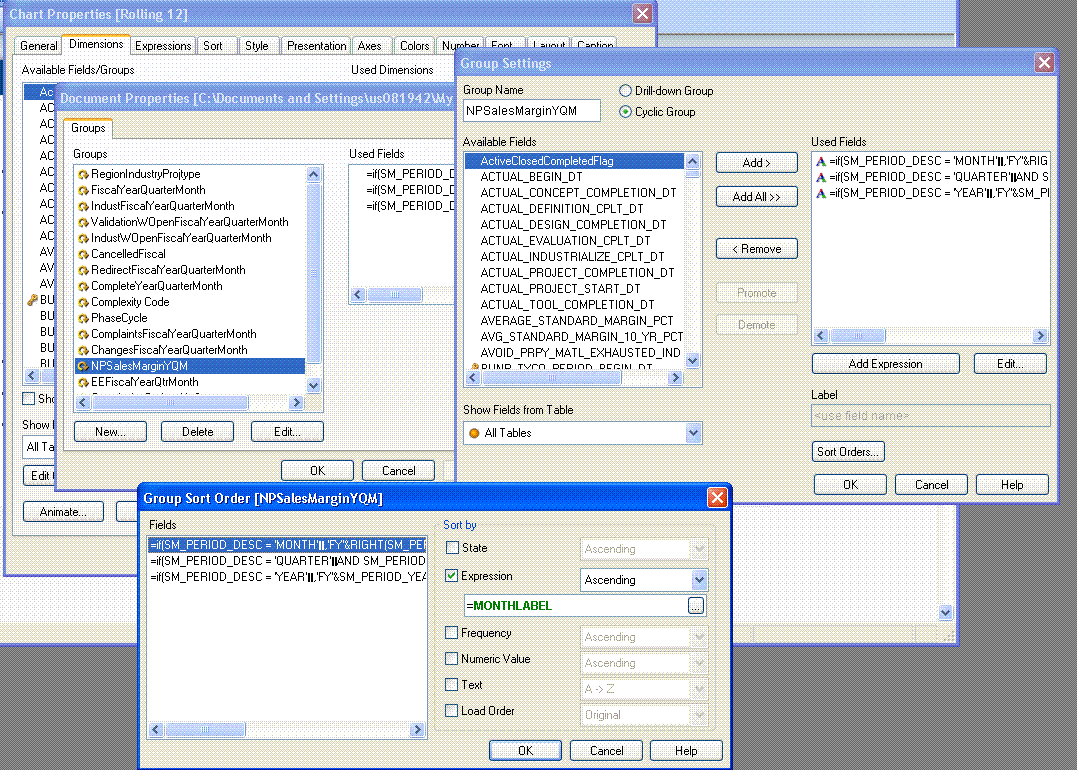The width and height of the screenshot is (1077, 770).
Task: Click the Sort Orders... button
Action: [848, 452]
